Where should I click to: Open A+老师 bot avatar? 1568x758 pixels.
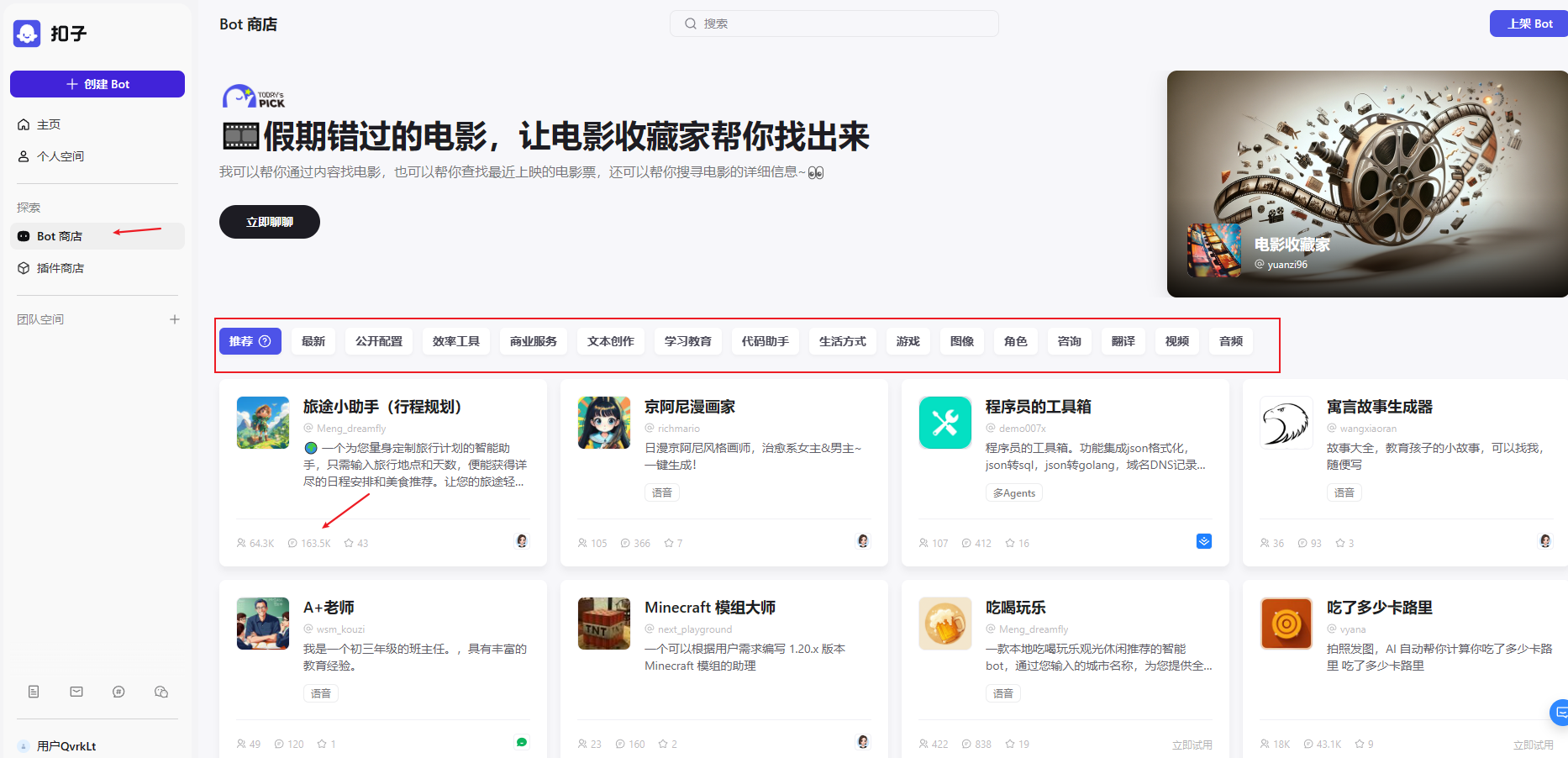pyautogui.click(x=263, y=624)
